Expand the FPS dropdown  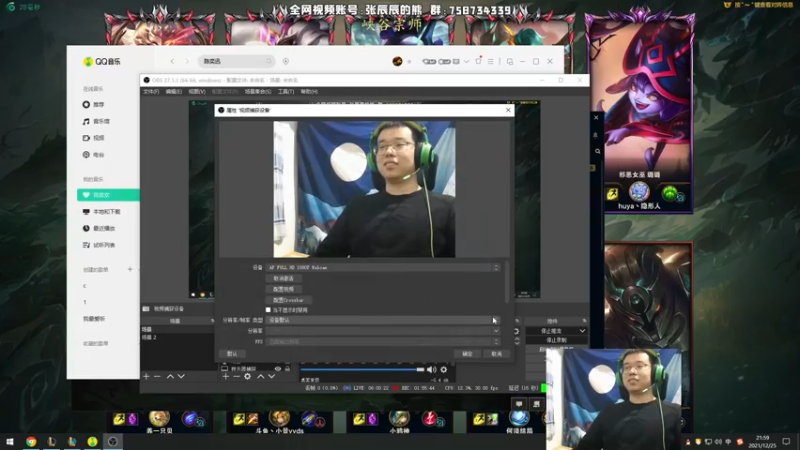point(383,341)
